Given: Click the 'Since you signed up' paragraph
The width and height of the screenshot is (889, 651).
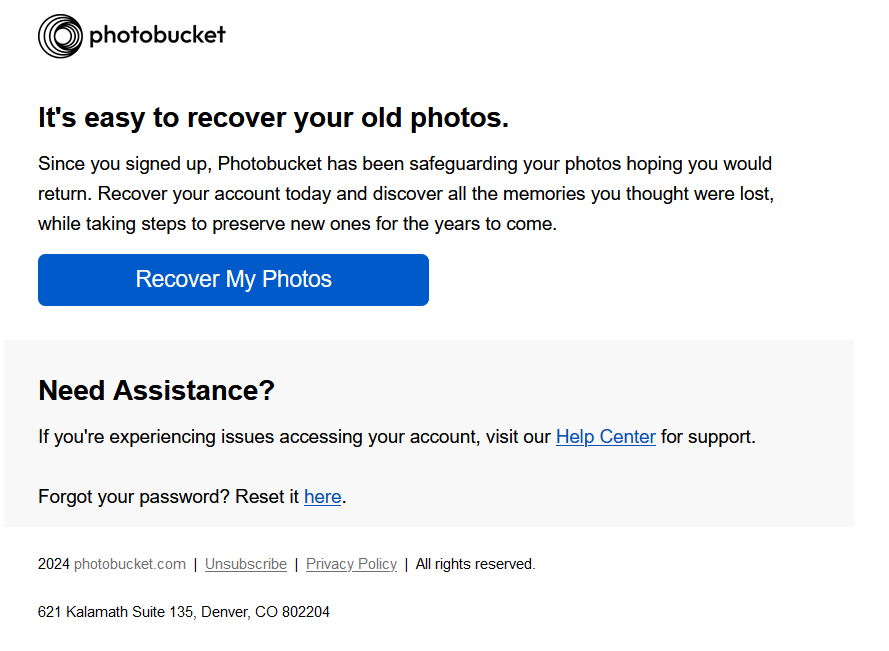Looking at the screenshot, I should [x=406, y=193].
